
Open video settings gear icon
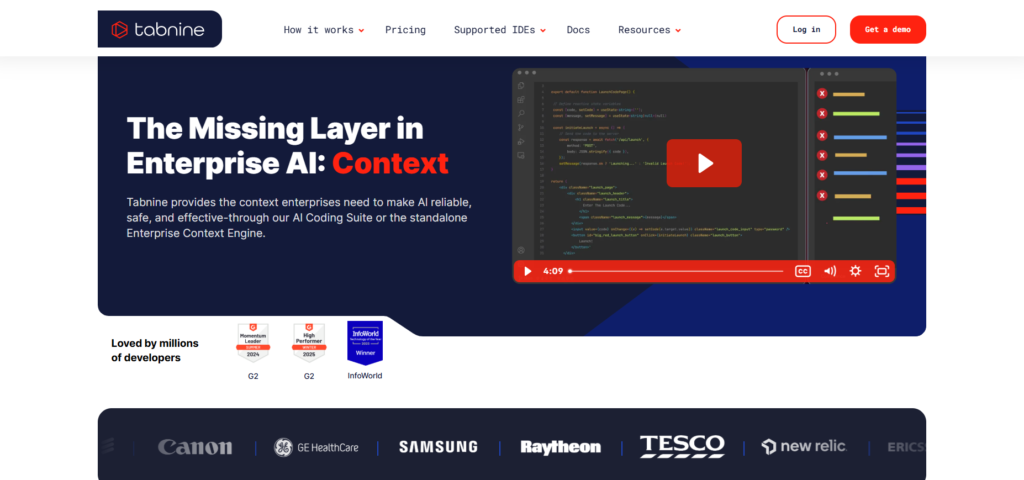(x=855, y=271)
